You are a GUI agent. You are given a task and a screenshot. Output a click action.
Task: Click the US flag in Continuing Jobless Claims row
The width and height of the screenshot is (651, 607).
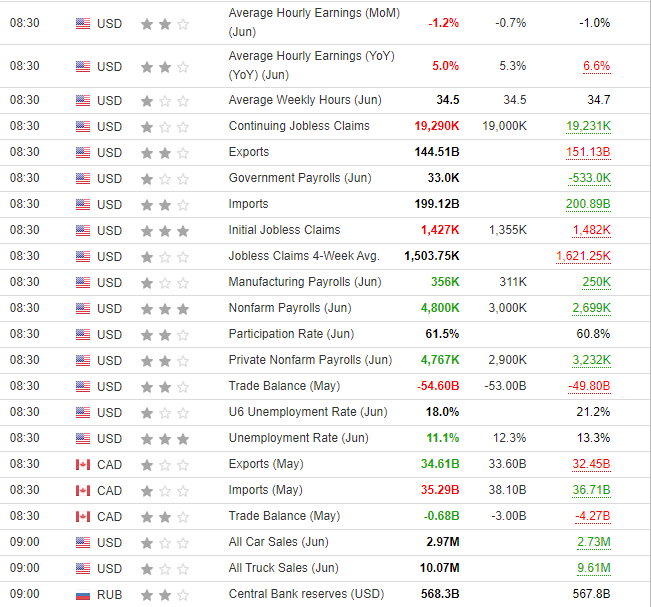[x=83, y=126]
